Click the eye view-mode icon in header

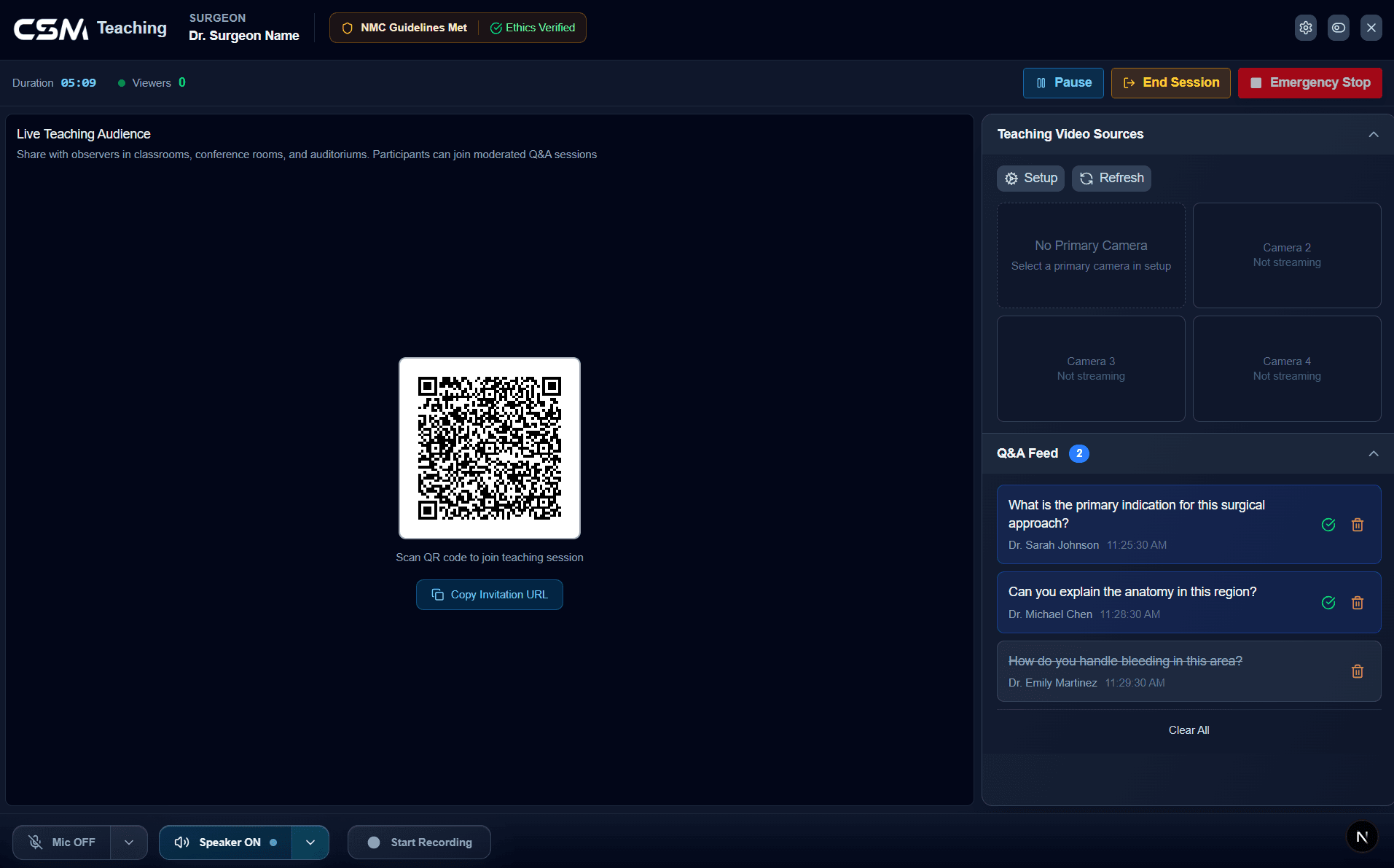click(1338, 28)
